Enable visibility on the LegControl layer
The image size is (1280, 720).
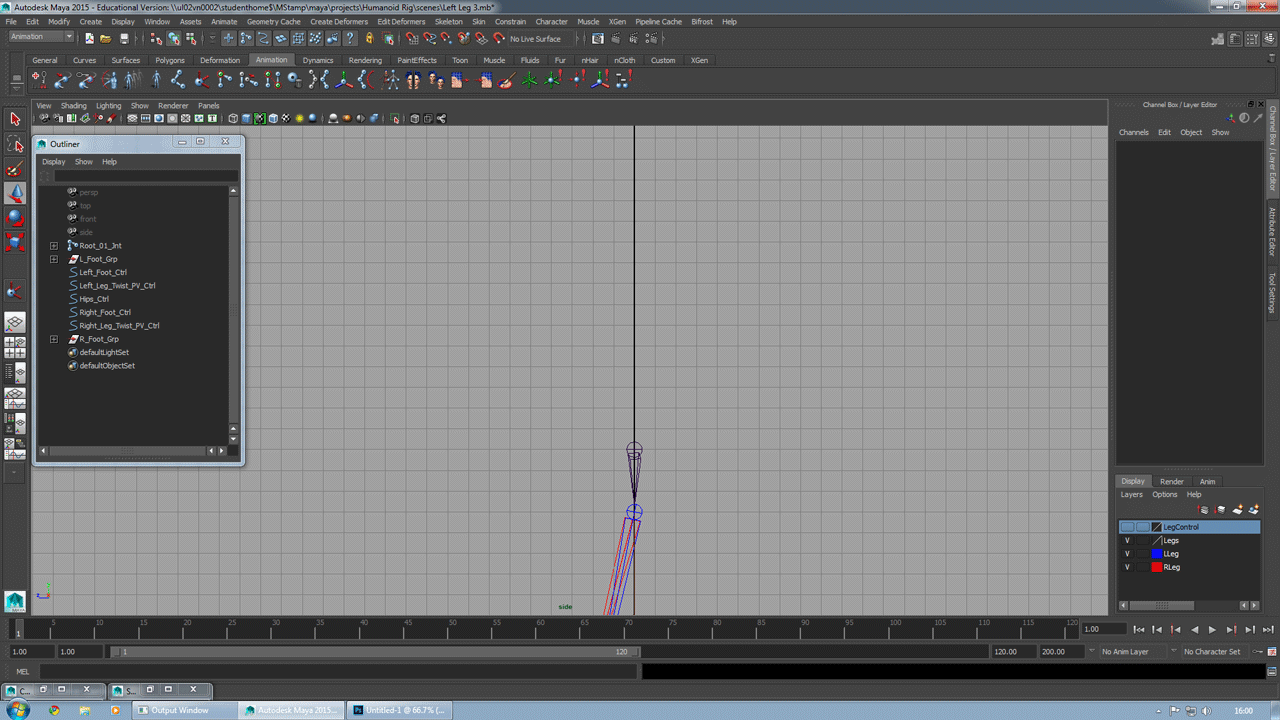point(1128,527)
